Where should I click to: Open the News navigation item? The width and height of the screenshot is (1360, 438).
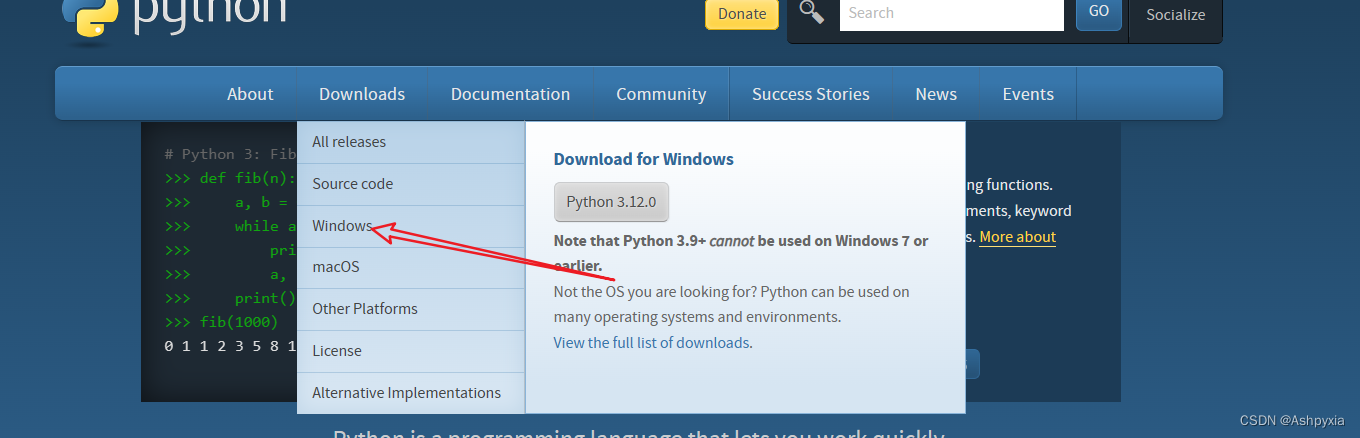click(x=936, y=94)
